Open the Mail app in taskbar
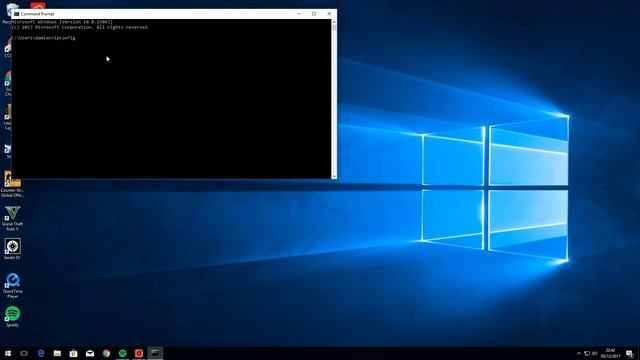 (x=90, y=353)
